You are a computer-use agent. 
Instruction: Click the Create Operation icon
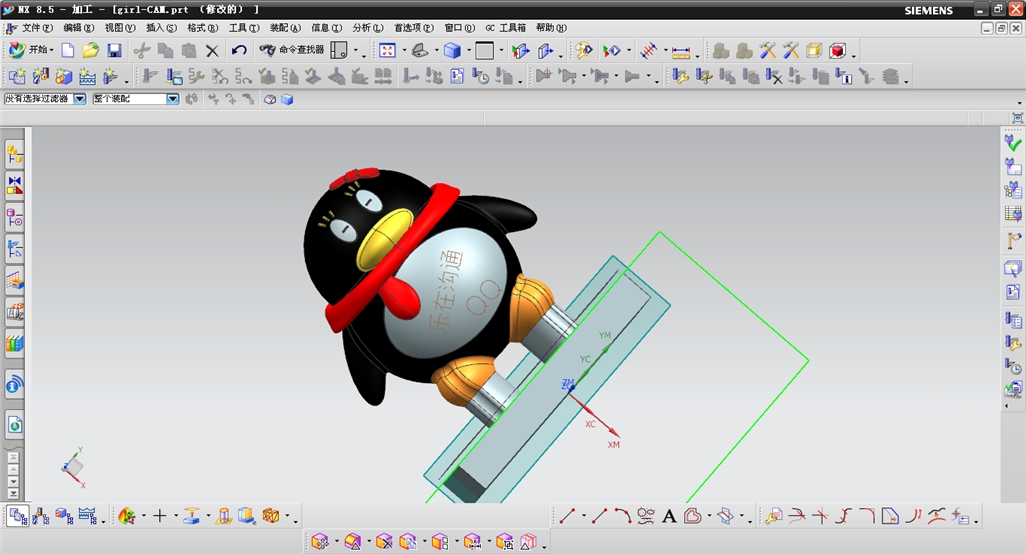110,77
